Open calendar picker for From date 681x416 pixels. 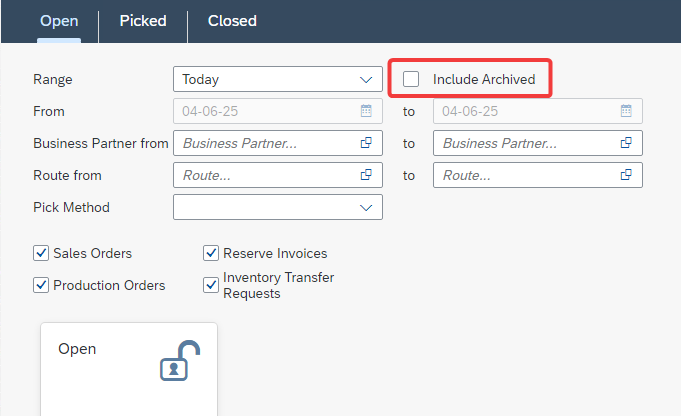(366, 111)
